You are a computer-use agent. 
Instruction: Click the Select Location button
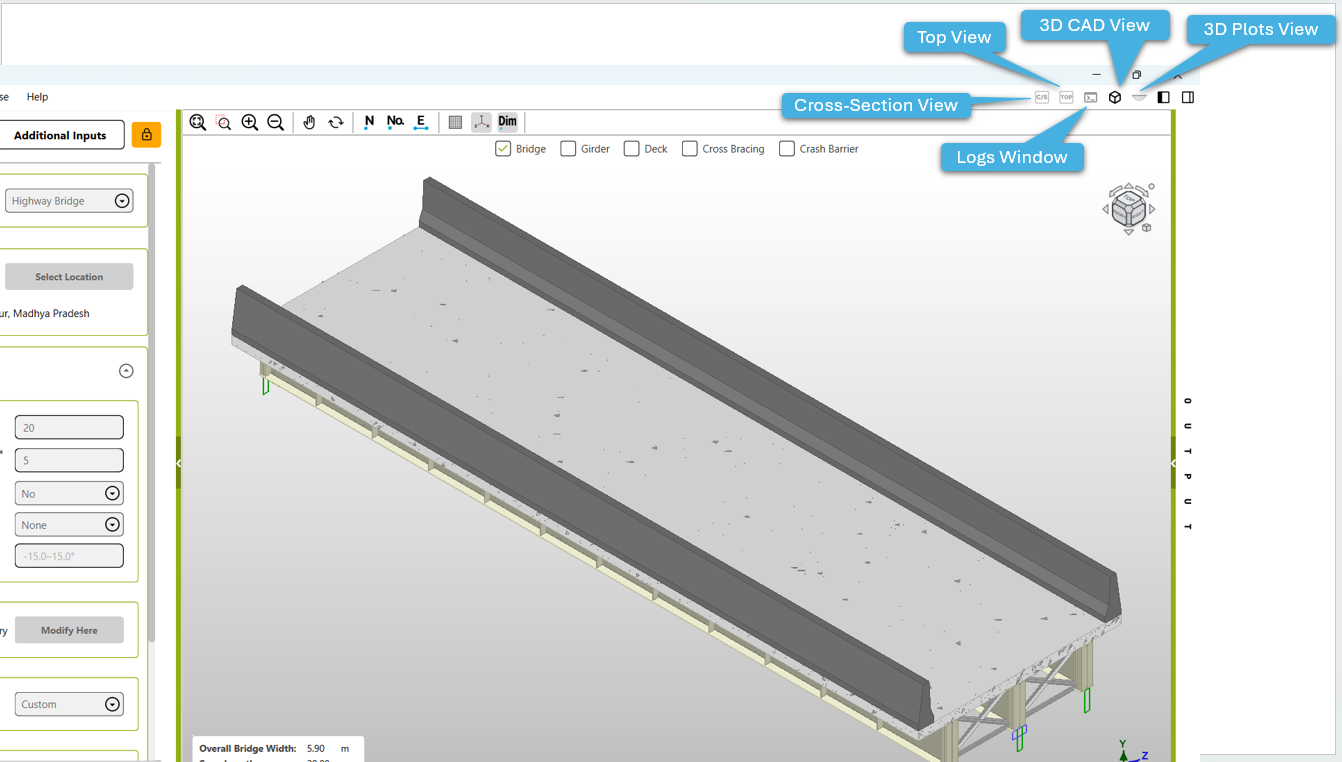(69, 277)
